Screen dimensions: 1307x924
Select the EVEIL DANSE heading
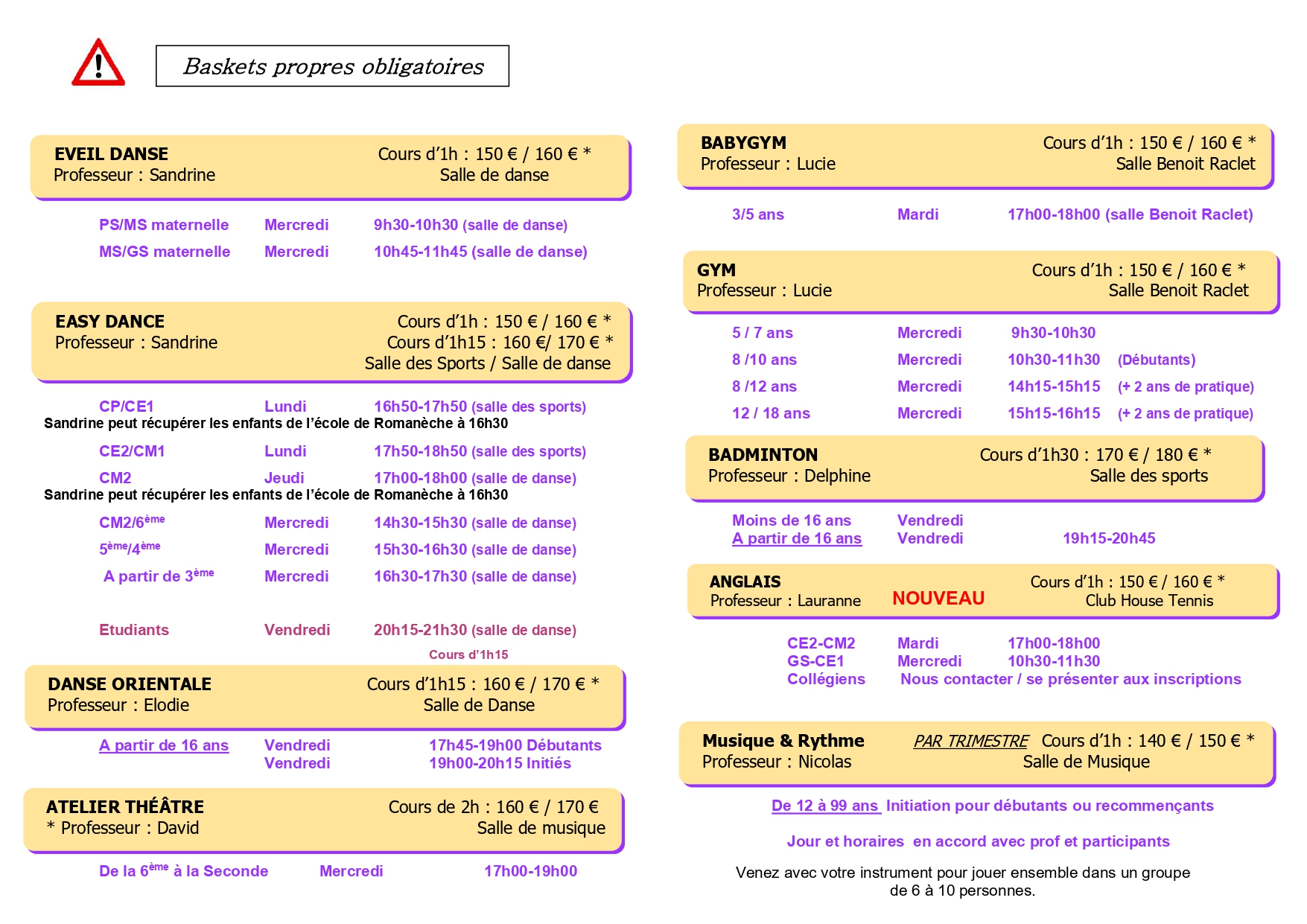coord(111,154)
